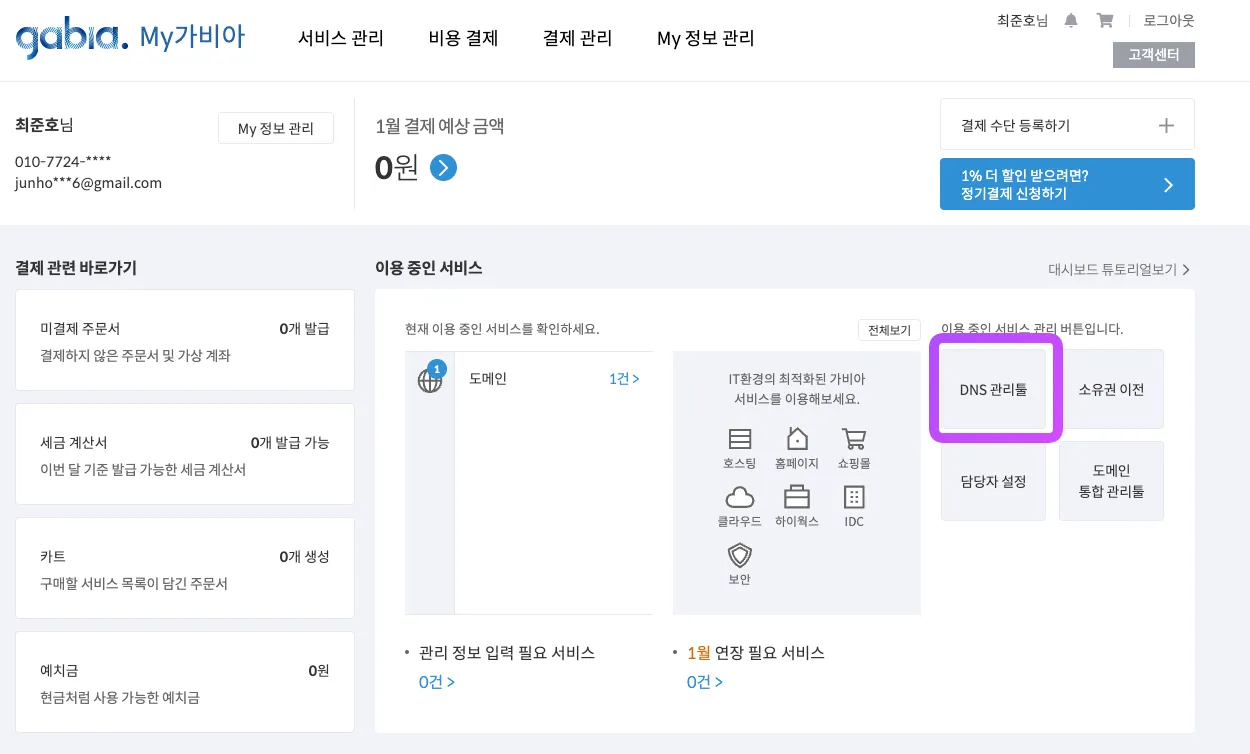
Task: Go to 비용 결제 menu
Action: pyautogui.click(x=463, y=39)
